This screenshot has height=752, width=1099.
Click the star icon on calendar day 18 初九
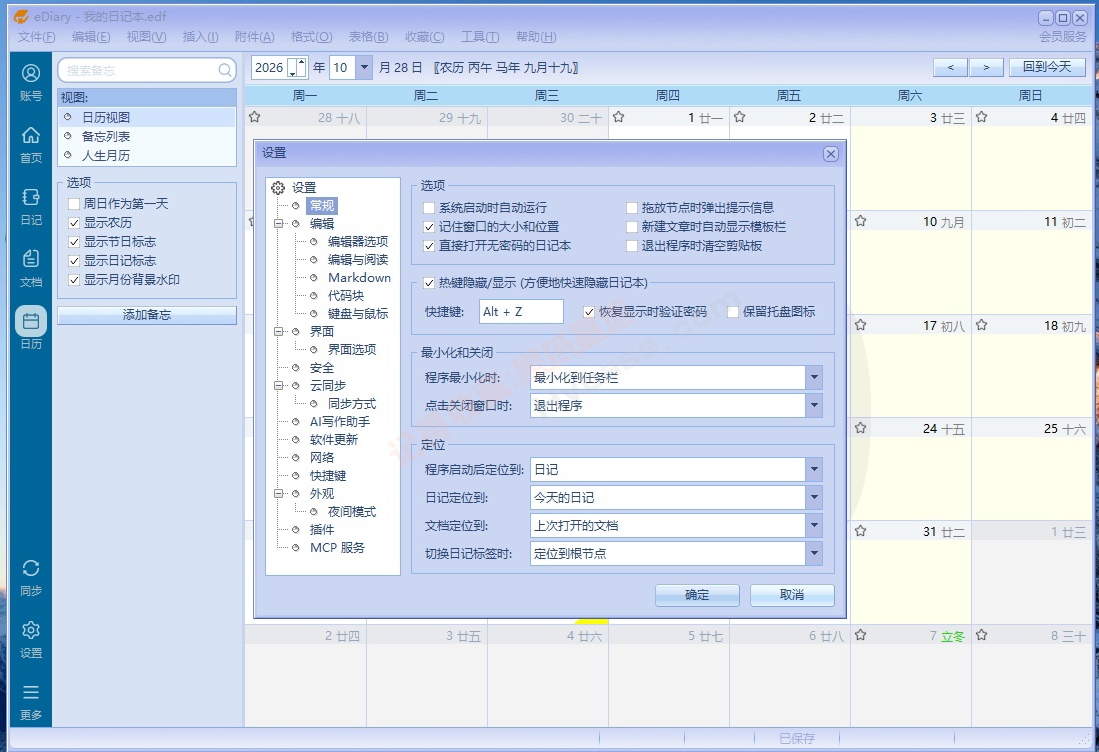click(x=981, y=325)
